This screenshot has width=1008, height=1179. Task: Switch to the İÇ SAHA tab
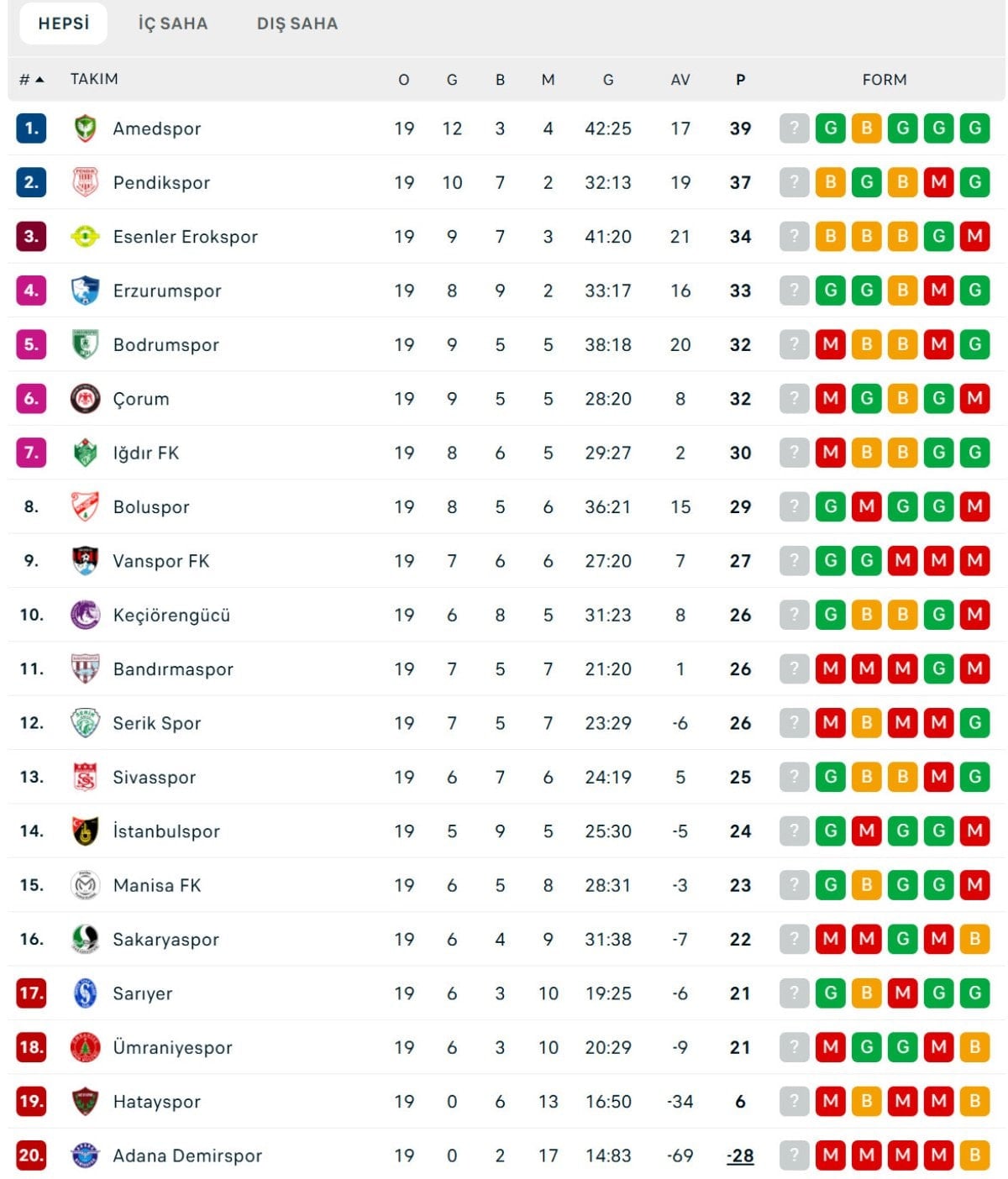(173, 24)
